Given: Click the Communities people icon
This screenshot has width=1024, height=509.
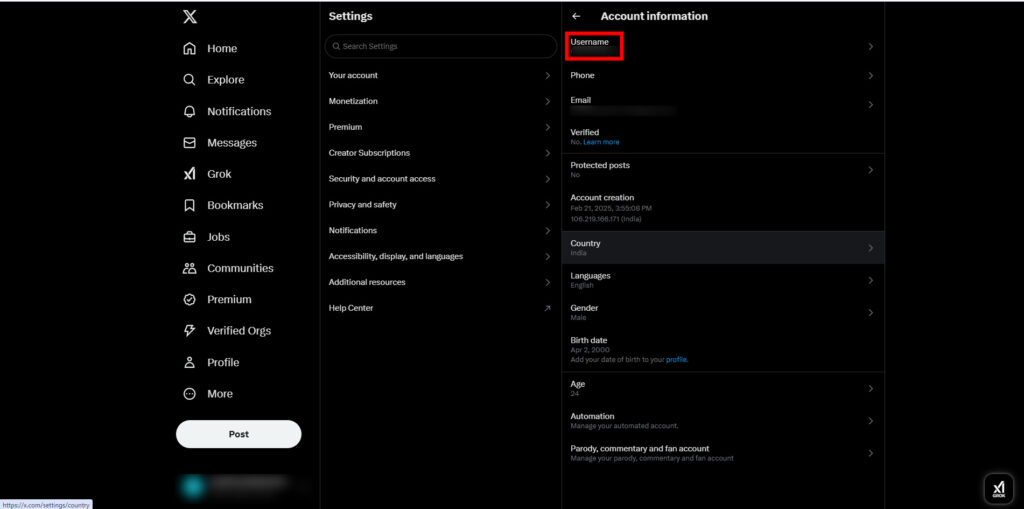Looking at the screenshot, I should 189,268.
